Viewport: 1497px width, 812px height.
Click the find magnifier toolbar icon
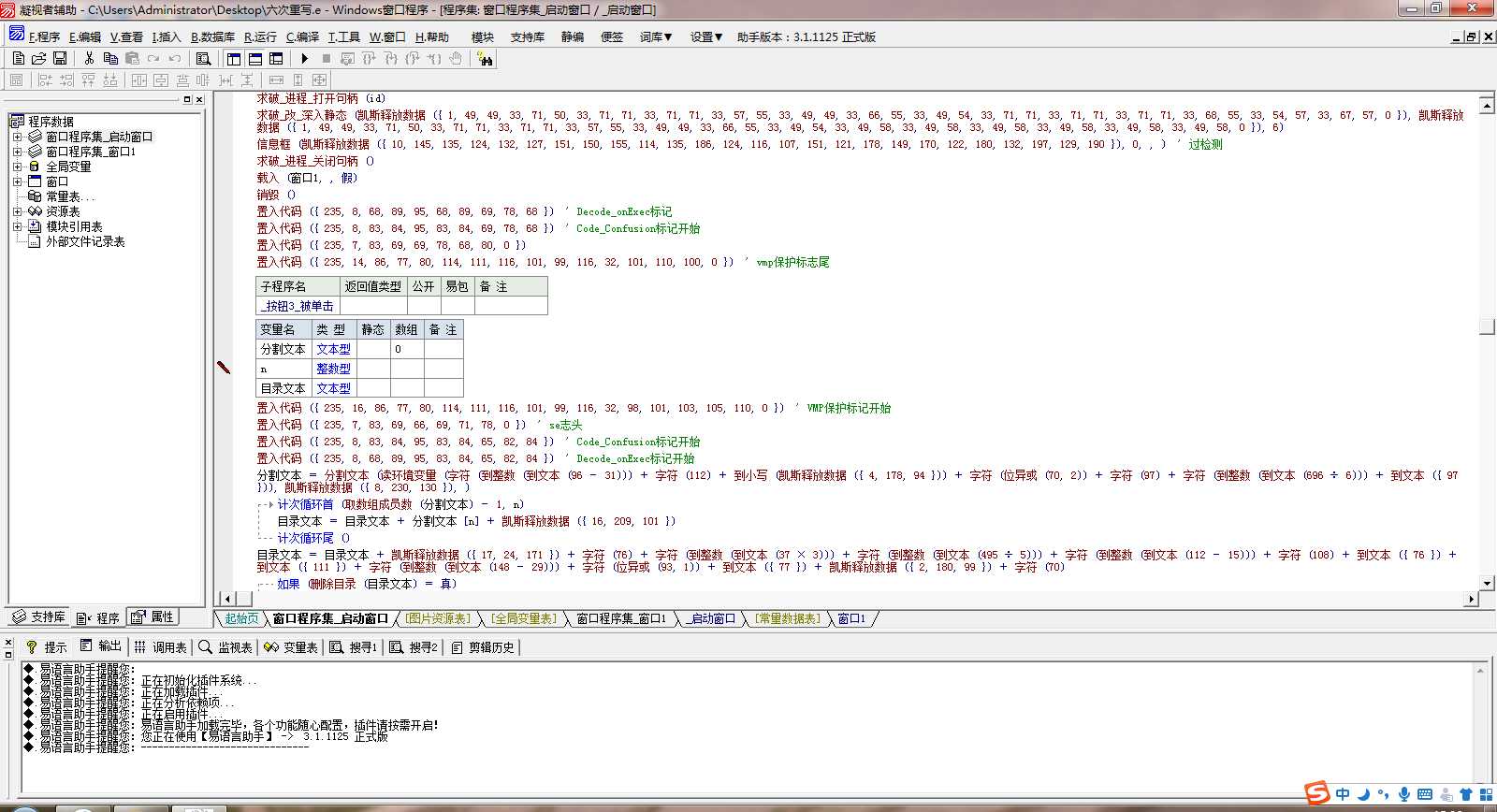pos(203,58)
